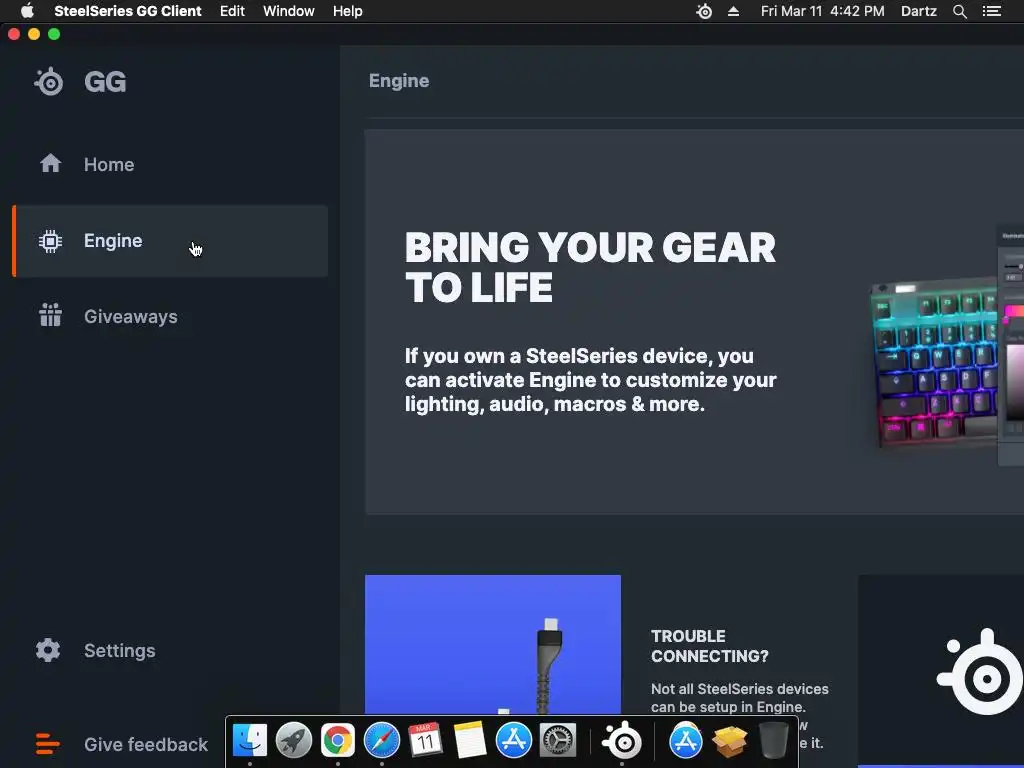This screenshot has width=1024, height=768.
Task: Open the SteelSeries GG Client menu
Action: (127, 11)
